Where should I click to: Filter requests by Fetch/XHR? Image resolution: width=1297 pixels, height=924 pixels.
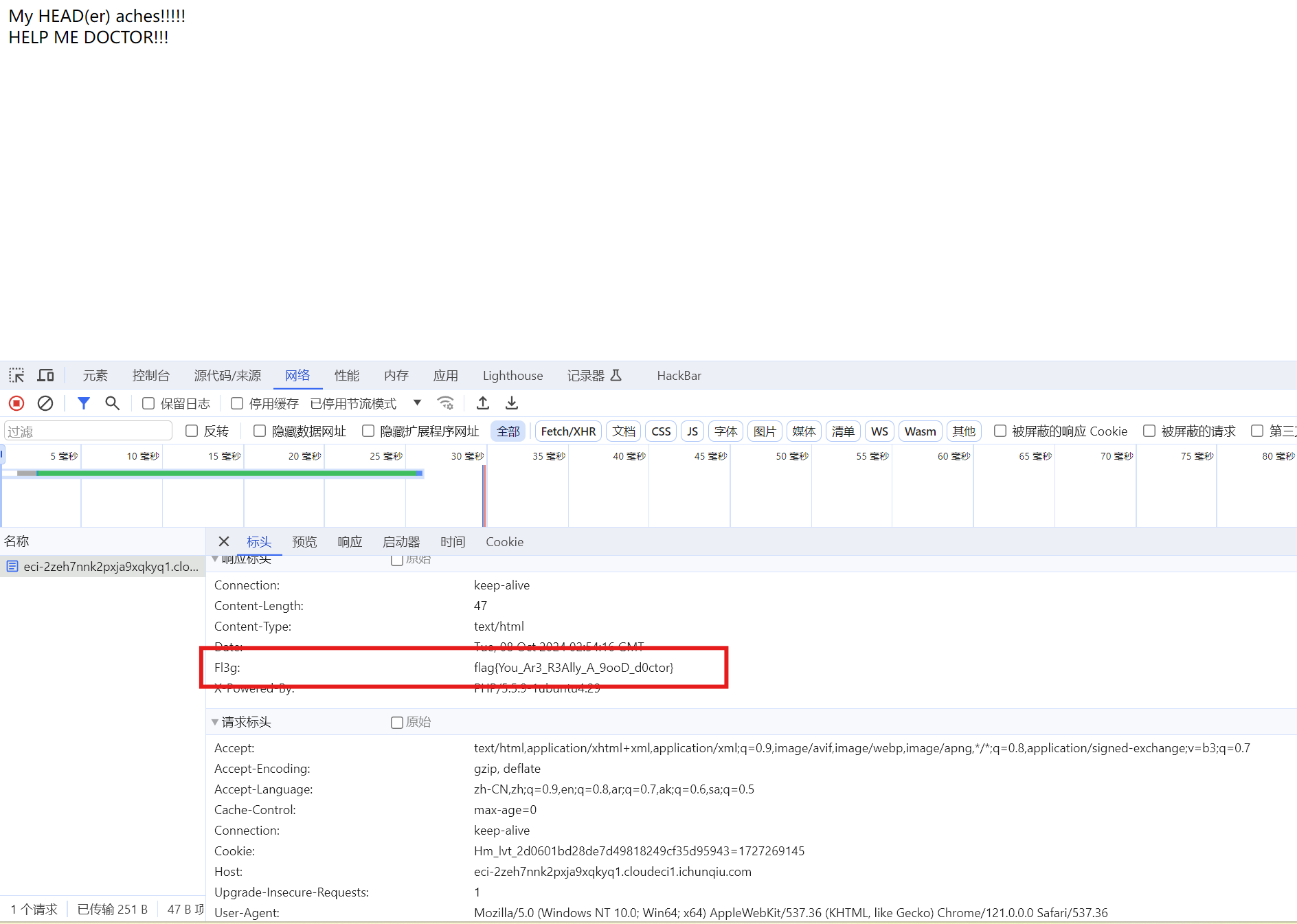[568, 431]
